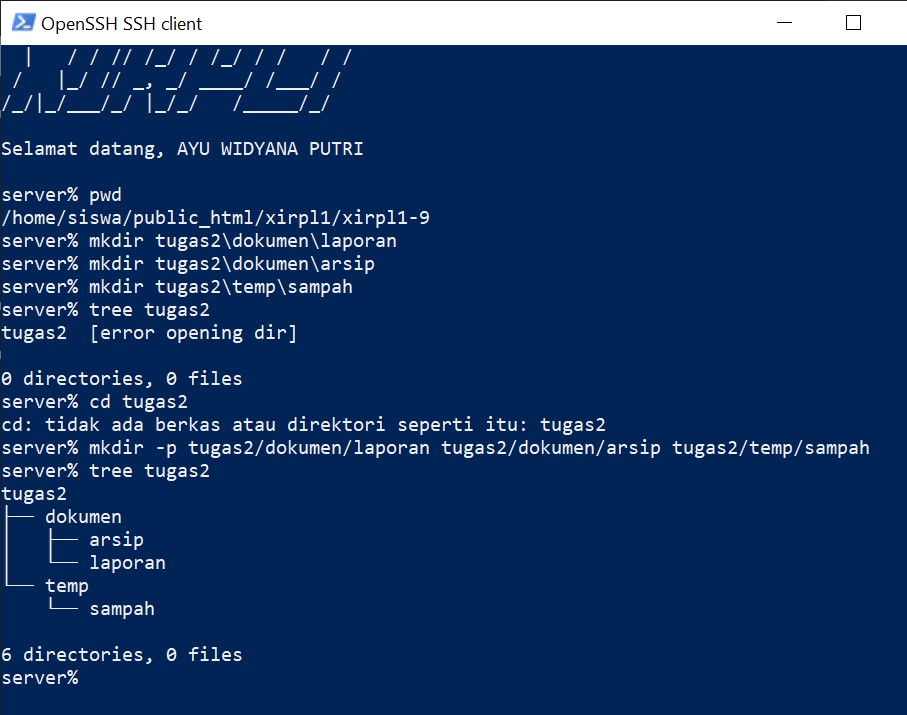Click the 'arsip' entry in tree output
The height and width of the screenshot is (715, 907).
point(116,540)
